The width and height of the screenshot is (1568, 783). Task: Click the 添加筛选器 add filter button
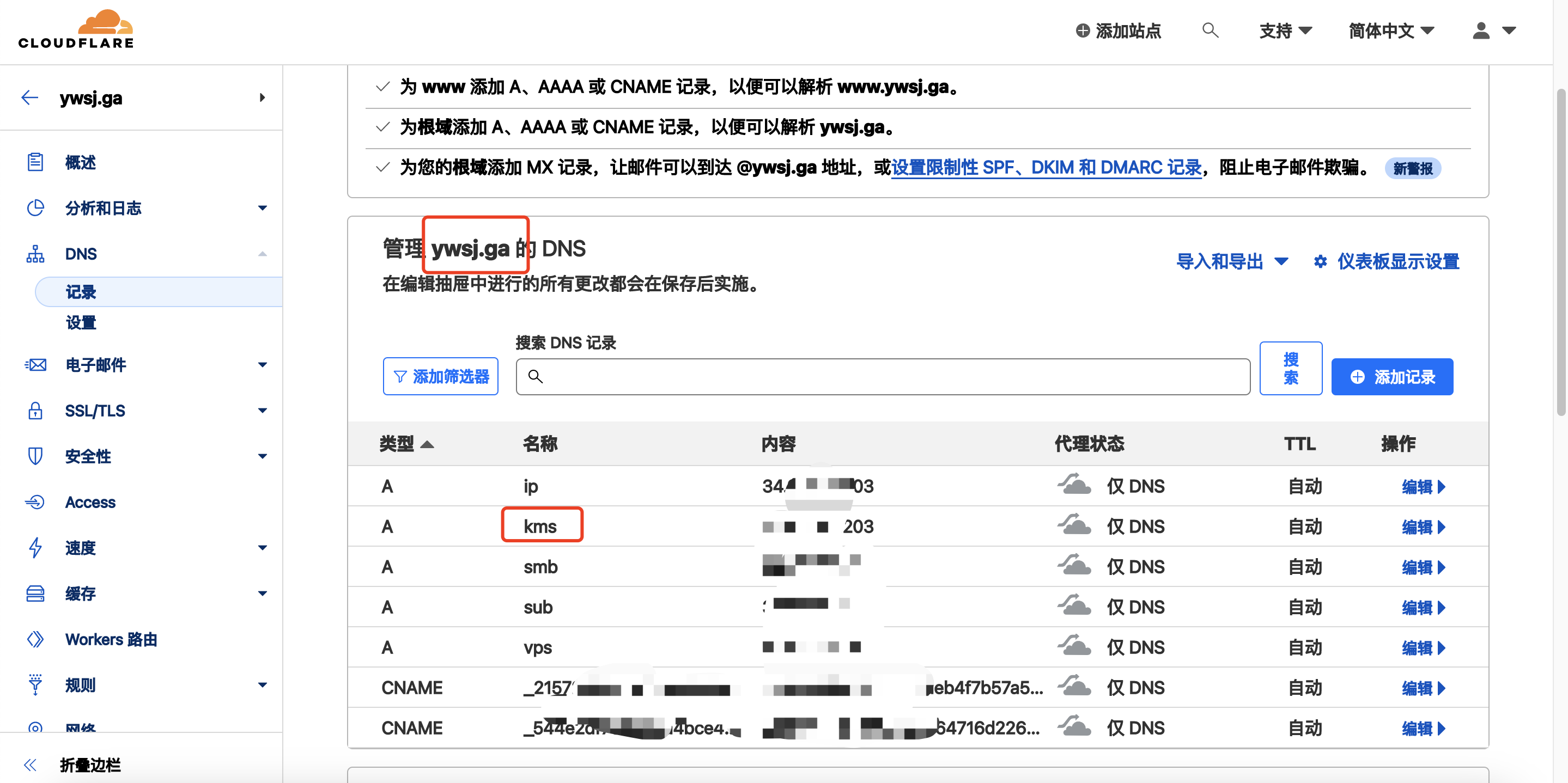click(x=441, y=377)
